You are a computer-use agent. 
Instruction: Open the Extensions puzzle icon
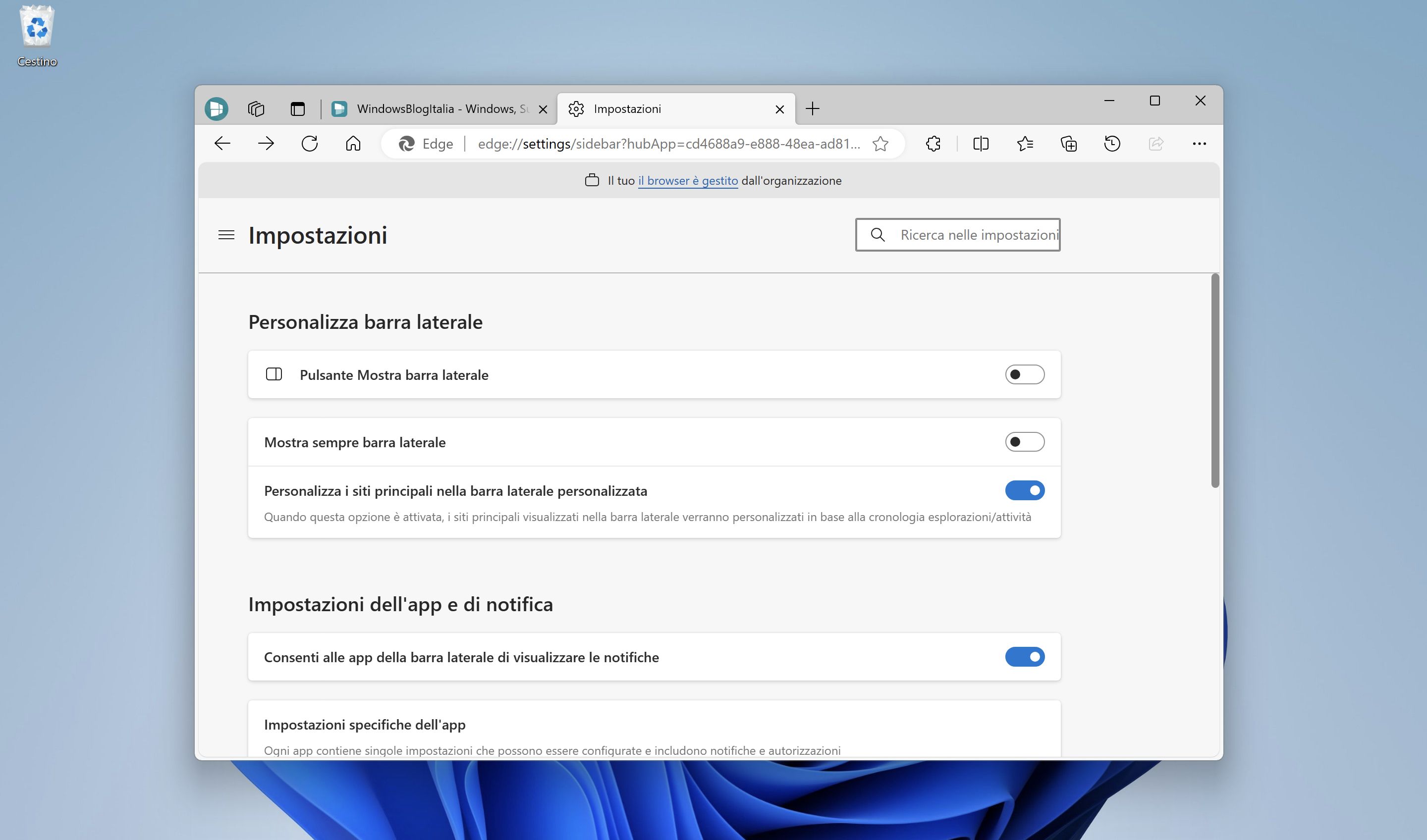coord(933,144)
